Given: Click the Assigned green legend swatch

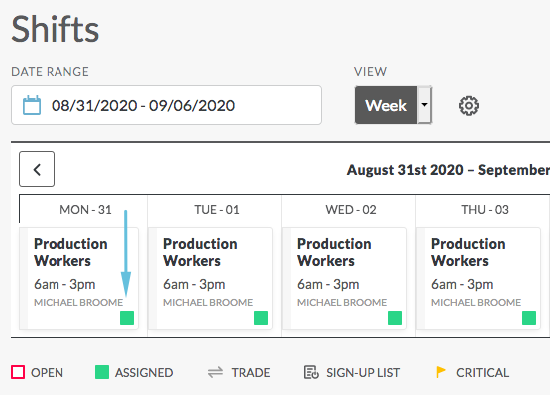Looking at the screenshot, I should tap(102, 372).
